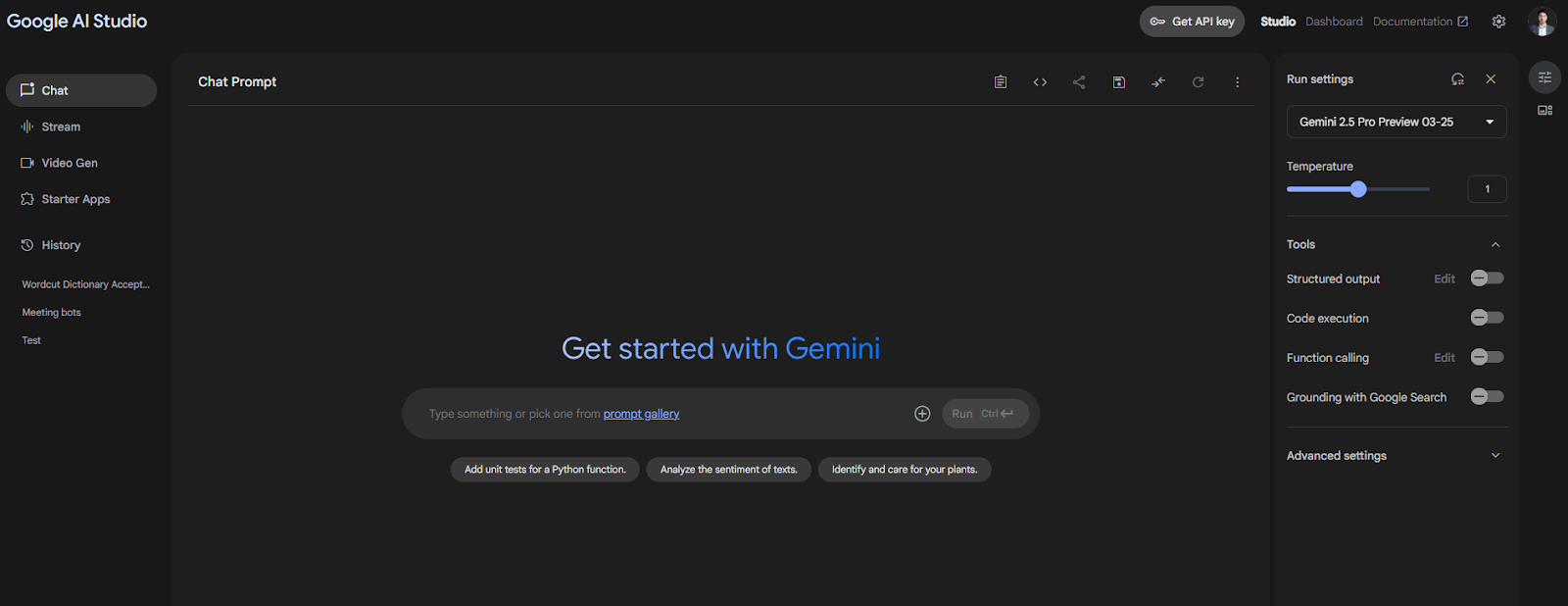Select 'Analyze the sentiment of texts' suggestion

[x=729, y=470]
